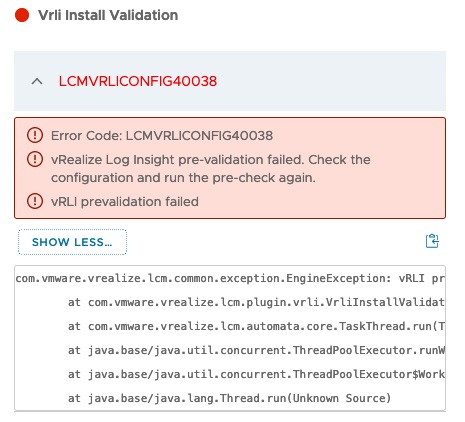Click the EngineException stack trace line
This screenshot has height=422, width=465.
[x=230, y=278]
